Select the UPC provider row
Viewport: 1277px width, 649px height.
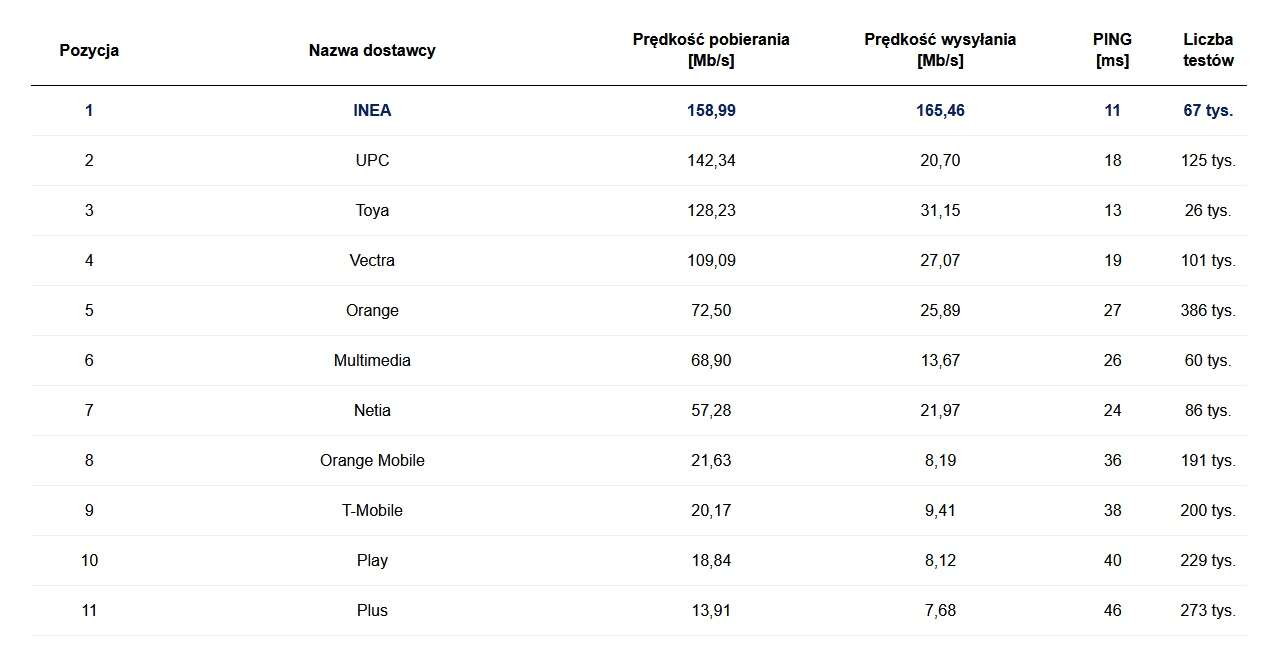(x=372, y=161)
